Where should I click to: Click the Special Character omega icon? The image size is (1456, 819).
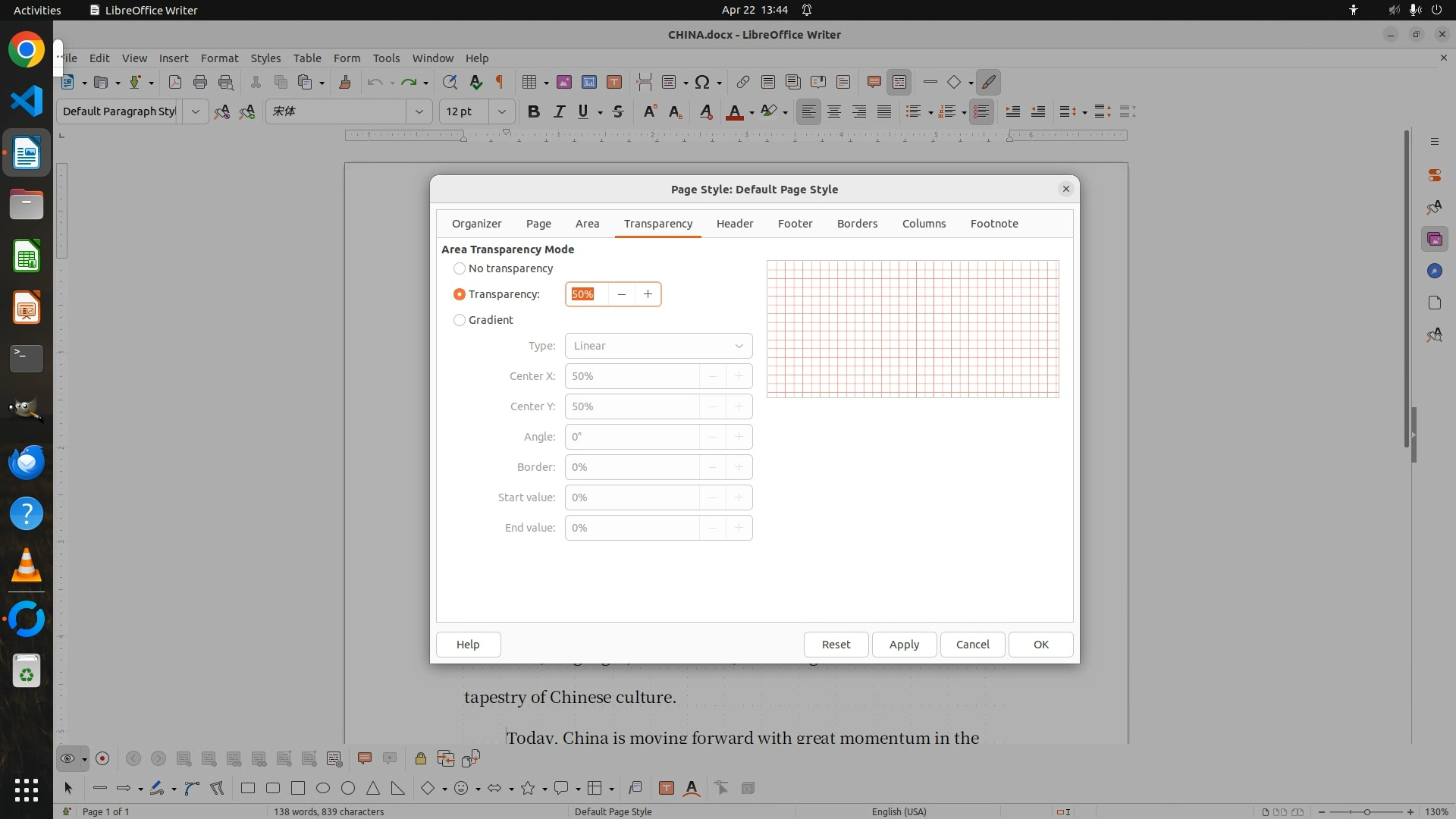tap(702, 82)
